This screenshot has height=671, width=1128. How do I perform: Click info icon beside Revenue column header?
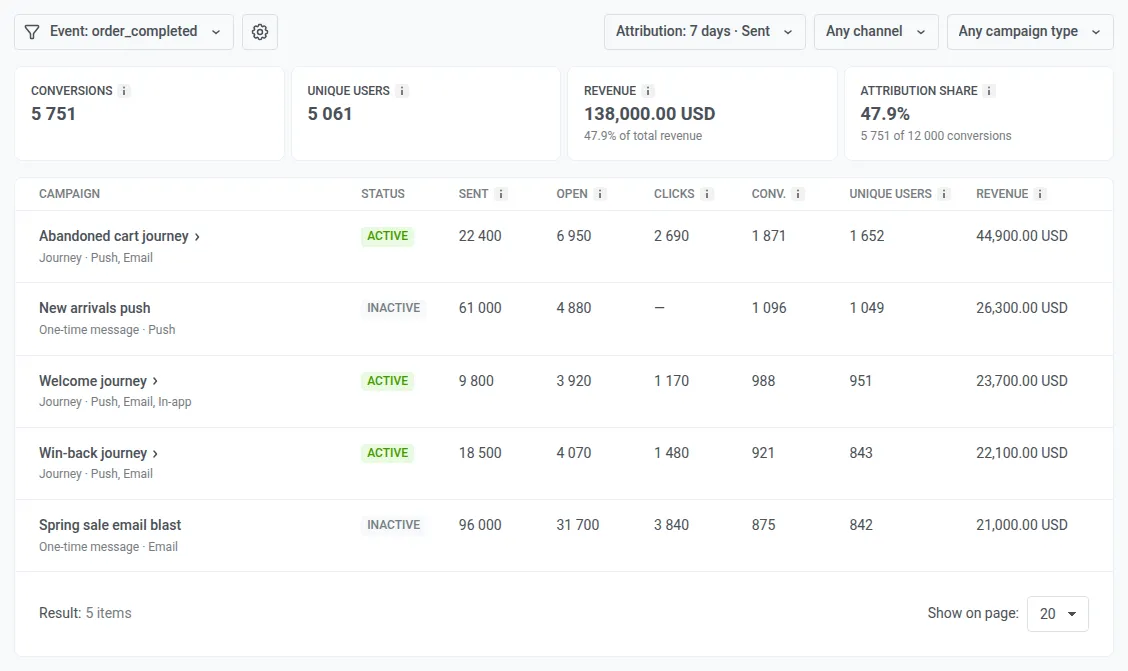pos(1040,193)
